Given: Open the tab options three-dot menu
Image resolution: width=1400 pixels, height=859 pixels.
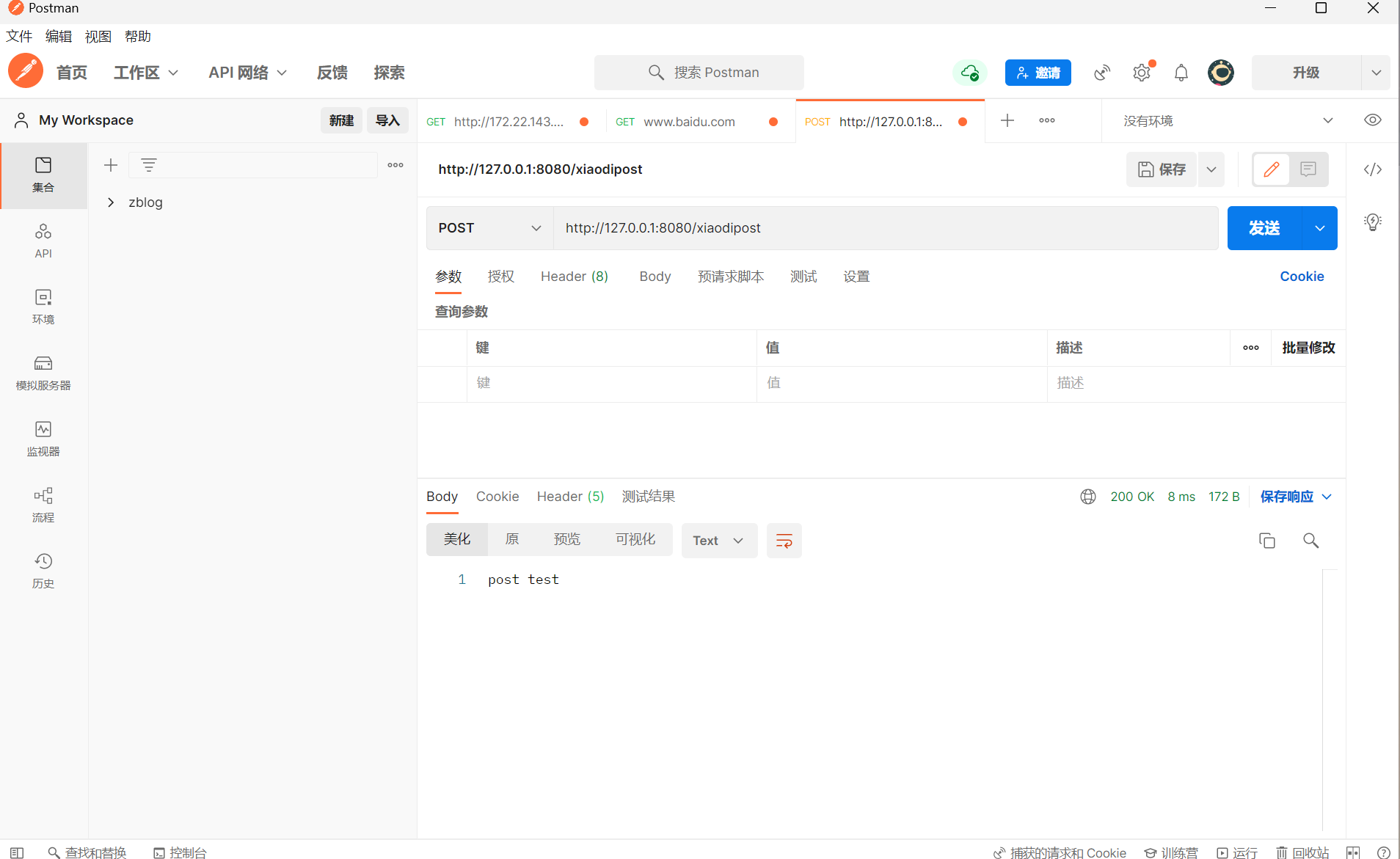Looking at the screenshot, I should 1047,120.
